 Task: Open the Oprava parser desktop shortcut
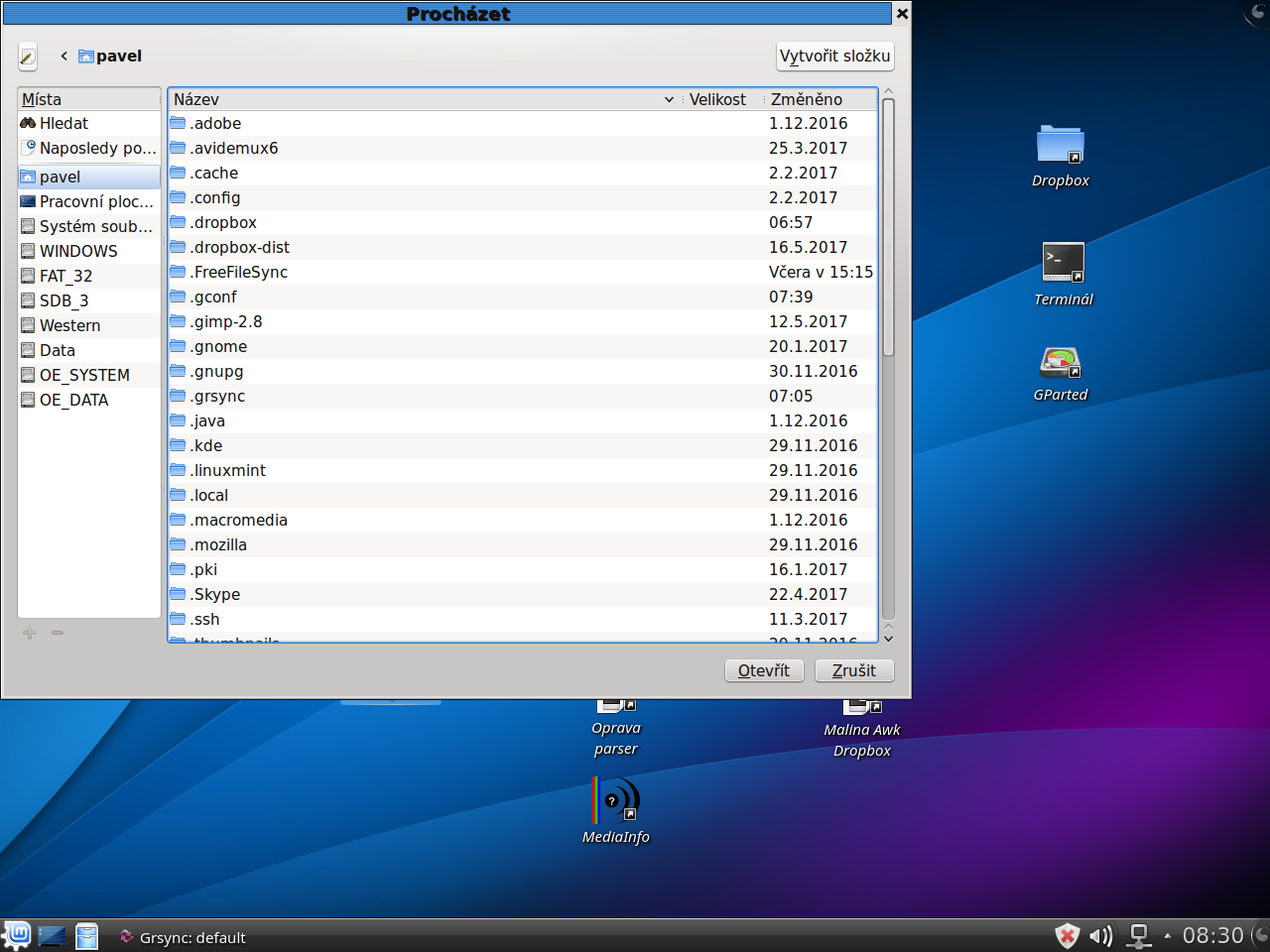tap(615, 728)
